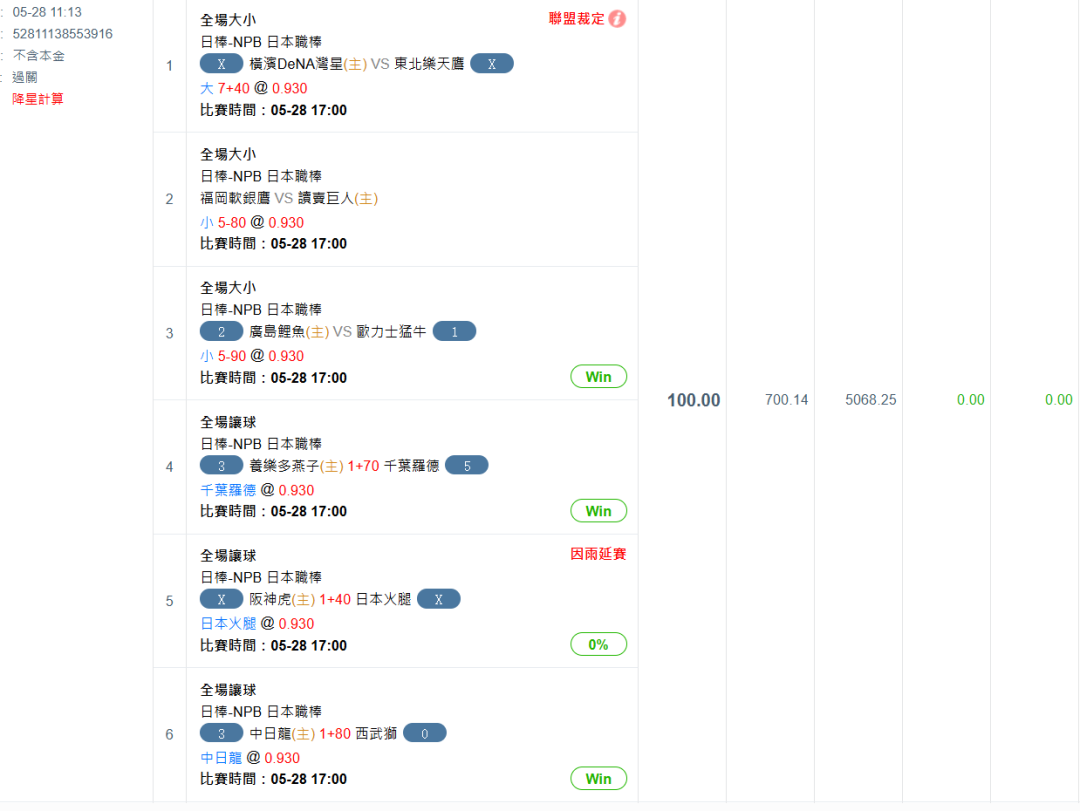Click the order number 52811138553916
This screenshot has width=1080, height=811.
point(62,34)
